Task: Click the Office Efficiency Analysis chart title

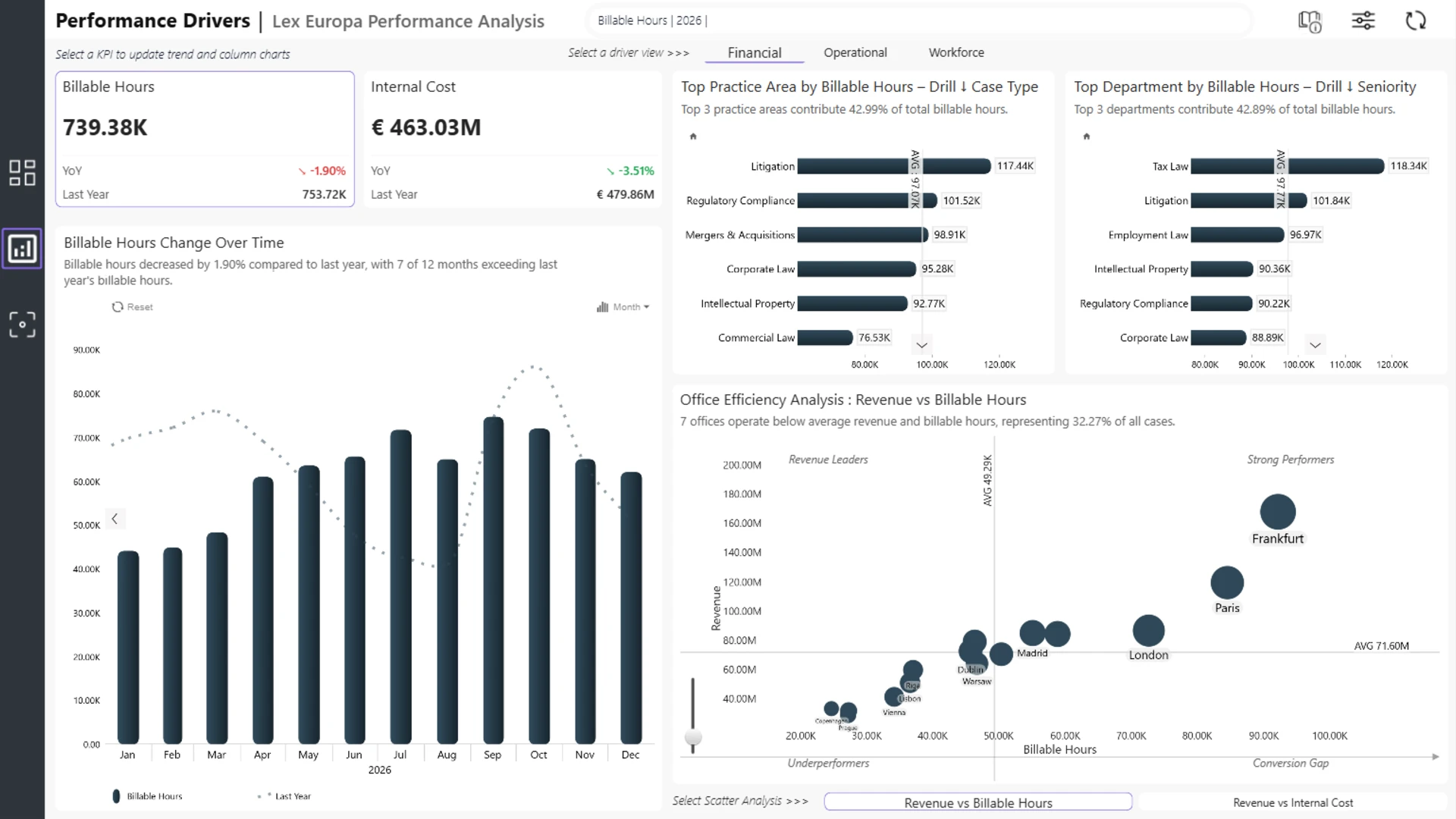Action: (853, 400)
